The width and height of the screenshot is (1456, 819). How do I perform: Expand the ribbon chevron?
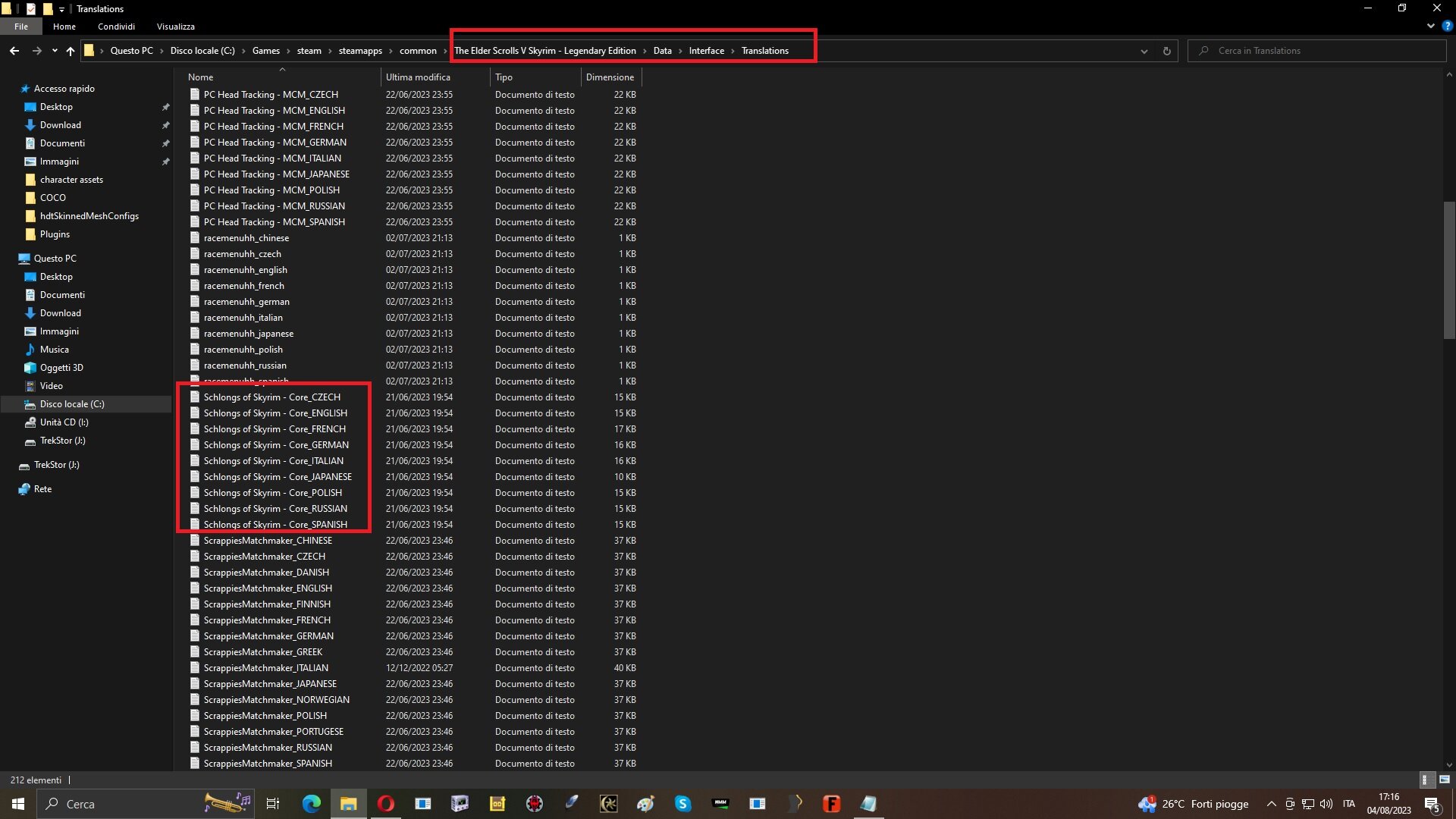[x=1430, y=26]
